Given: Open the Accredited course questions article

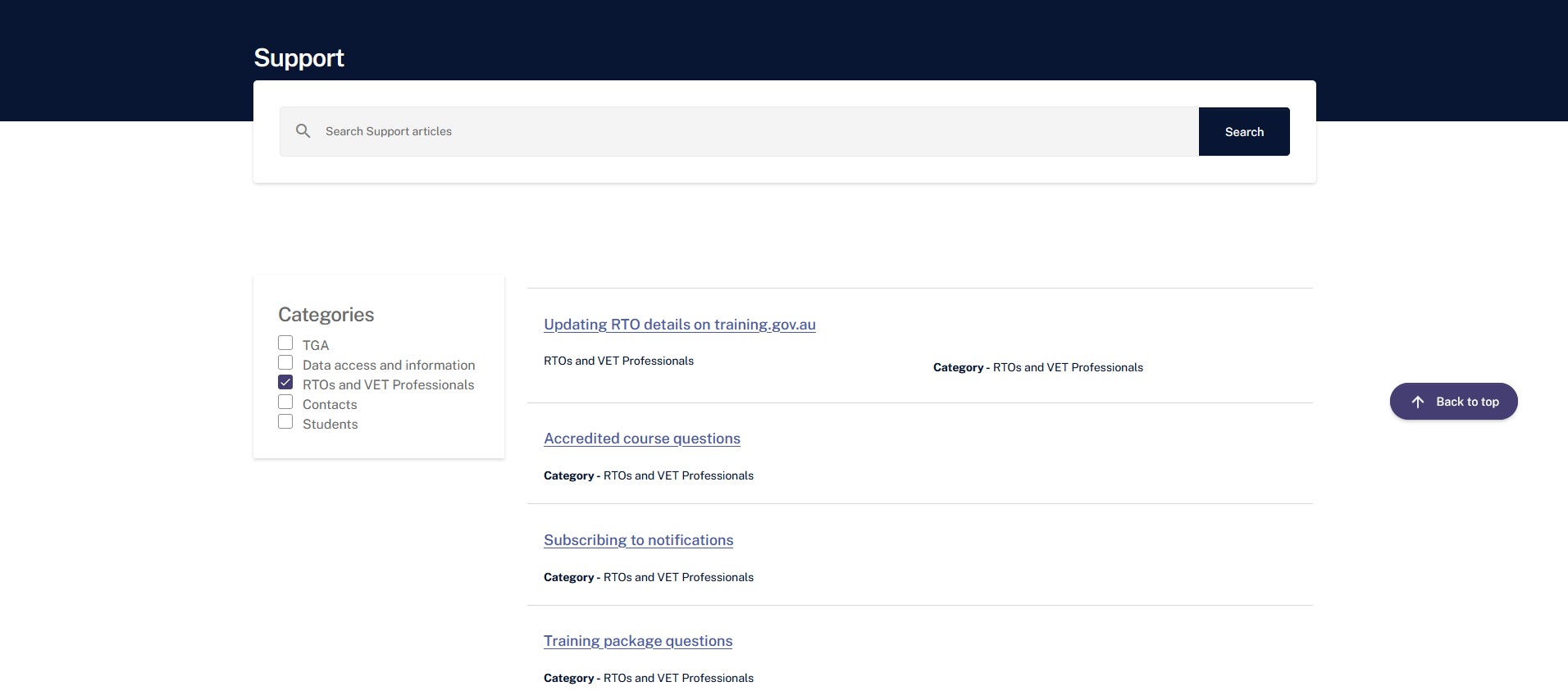Looking at the screenshot, I should (641, 439).
